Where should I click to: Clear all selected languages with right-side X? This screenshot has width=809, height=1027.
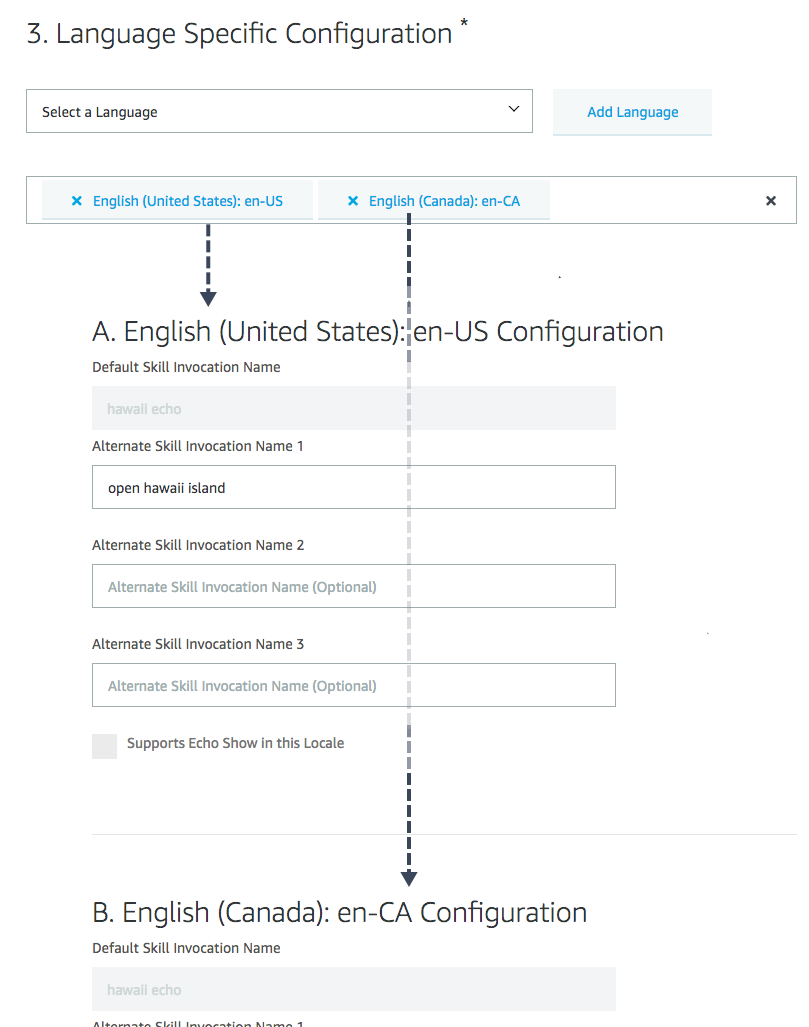click(x=771, y=201)
